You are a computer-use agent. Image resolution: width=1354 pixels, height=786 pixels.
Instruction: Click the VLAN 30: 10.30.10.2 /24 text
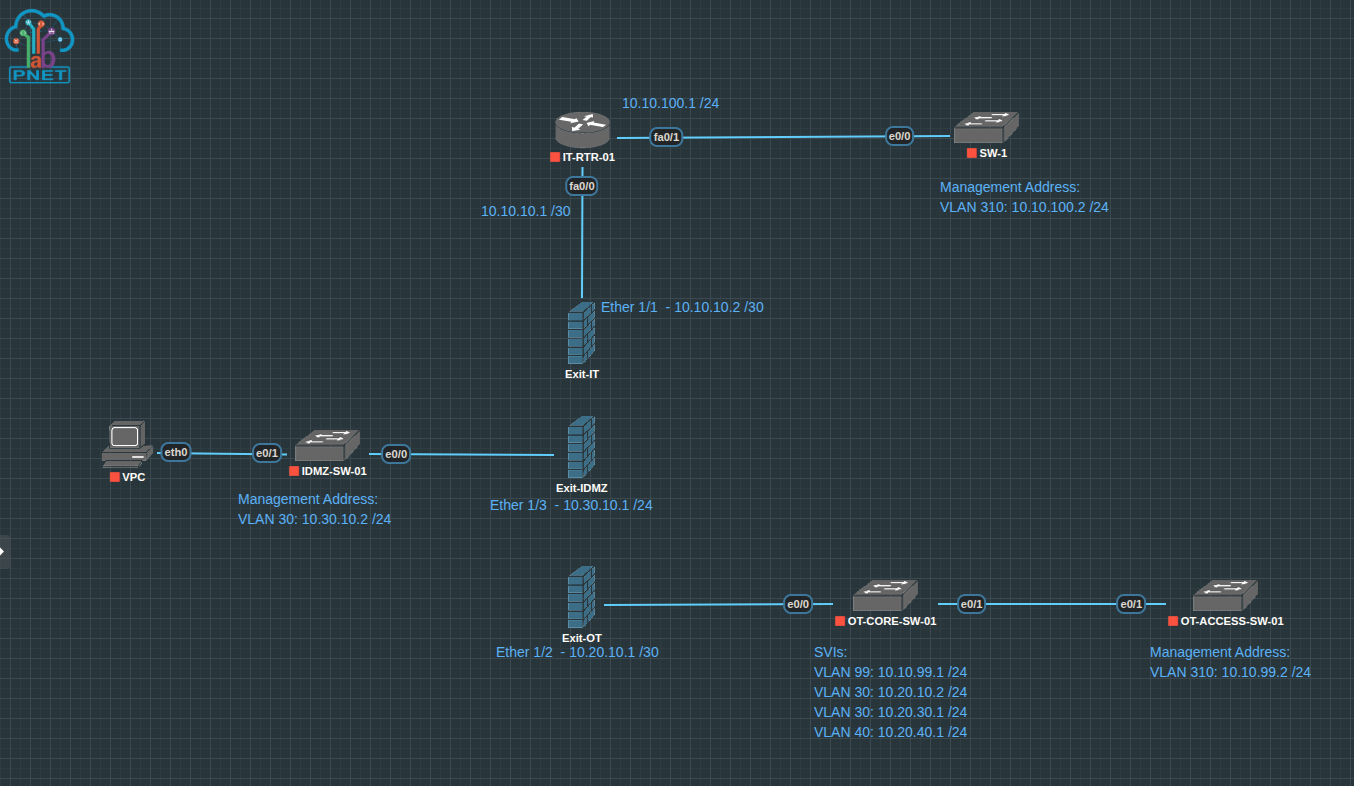pos(314,519)
